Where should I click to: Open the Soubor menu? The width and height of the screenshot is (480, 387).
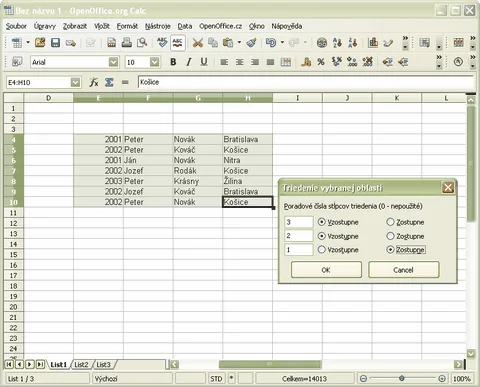point(16,26)
